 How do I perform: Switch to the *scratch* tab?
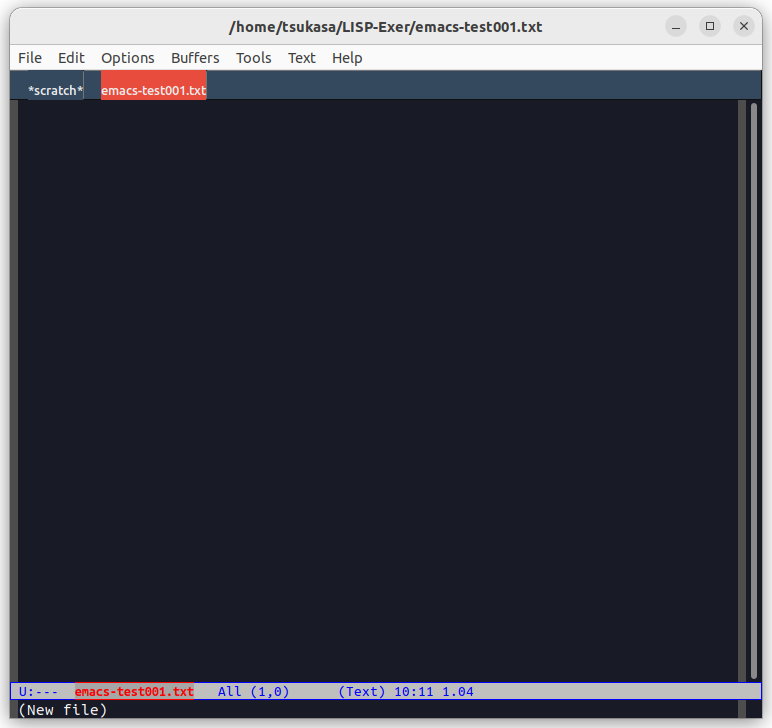56,90
